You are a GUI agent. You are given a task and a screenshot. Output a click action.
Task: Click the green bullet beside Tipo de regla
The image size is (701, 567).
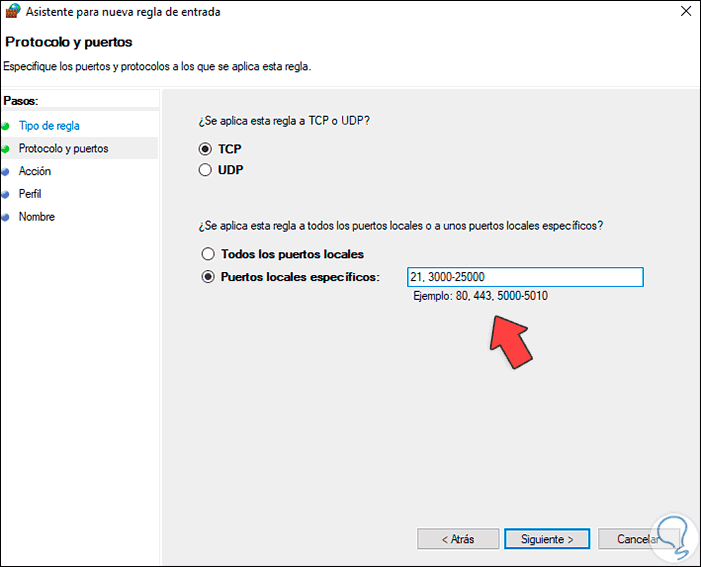tap(6, 126)
